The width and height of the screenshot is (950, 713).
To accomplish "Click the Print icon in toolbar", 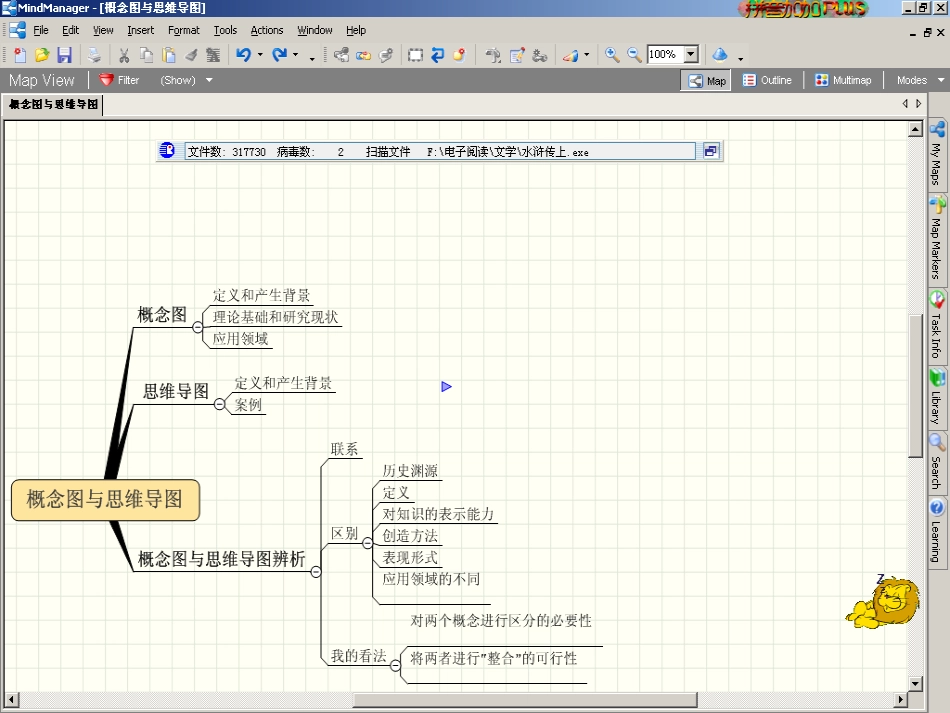I will (x=93, y=55).
